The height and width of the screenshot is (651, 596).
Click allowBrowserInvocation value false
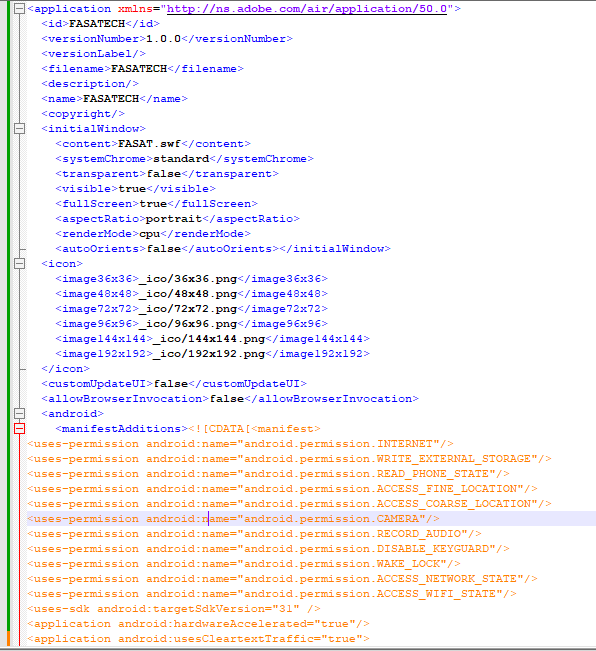(x=227, y=399)
